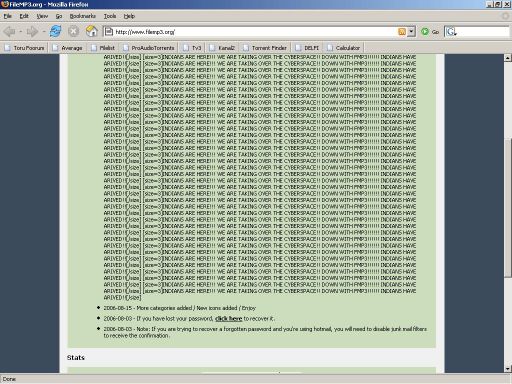The height and width of the screenshot is (384, 512).
Task: Go forward with the Forward arrow button
Action: click(x=32, y=32)
